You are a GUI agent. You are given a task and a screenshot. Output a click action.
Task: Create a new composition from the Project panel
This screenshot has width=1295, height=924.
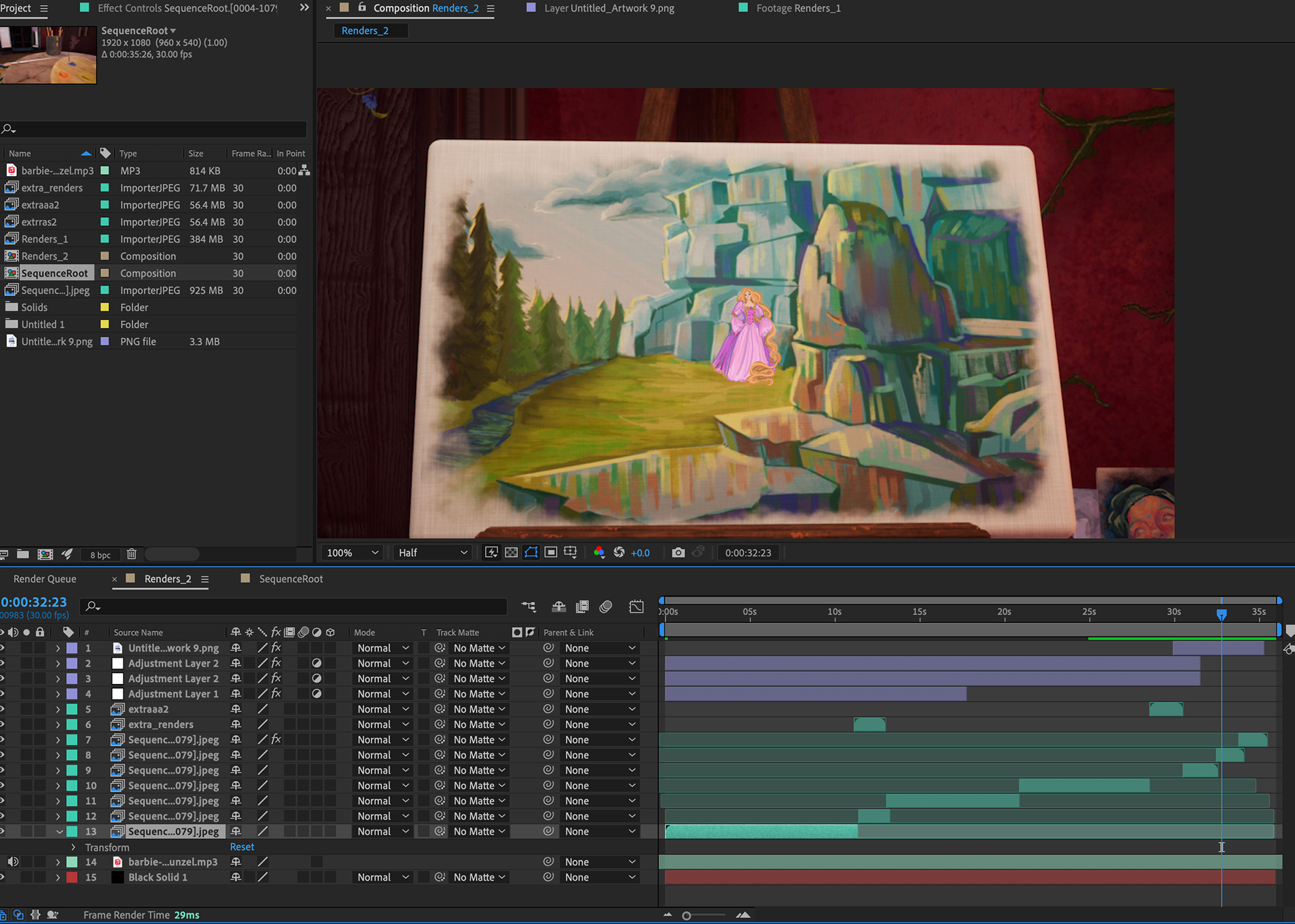click(x=45, y=554)
